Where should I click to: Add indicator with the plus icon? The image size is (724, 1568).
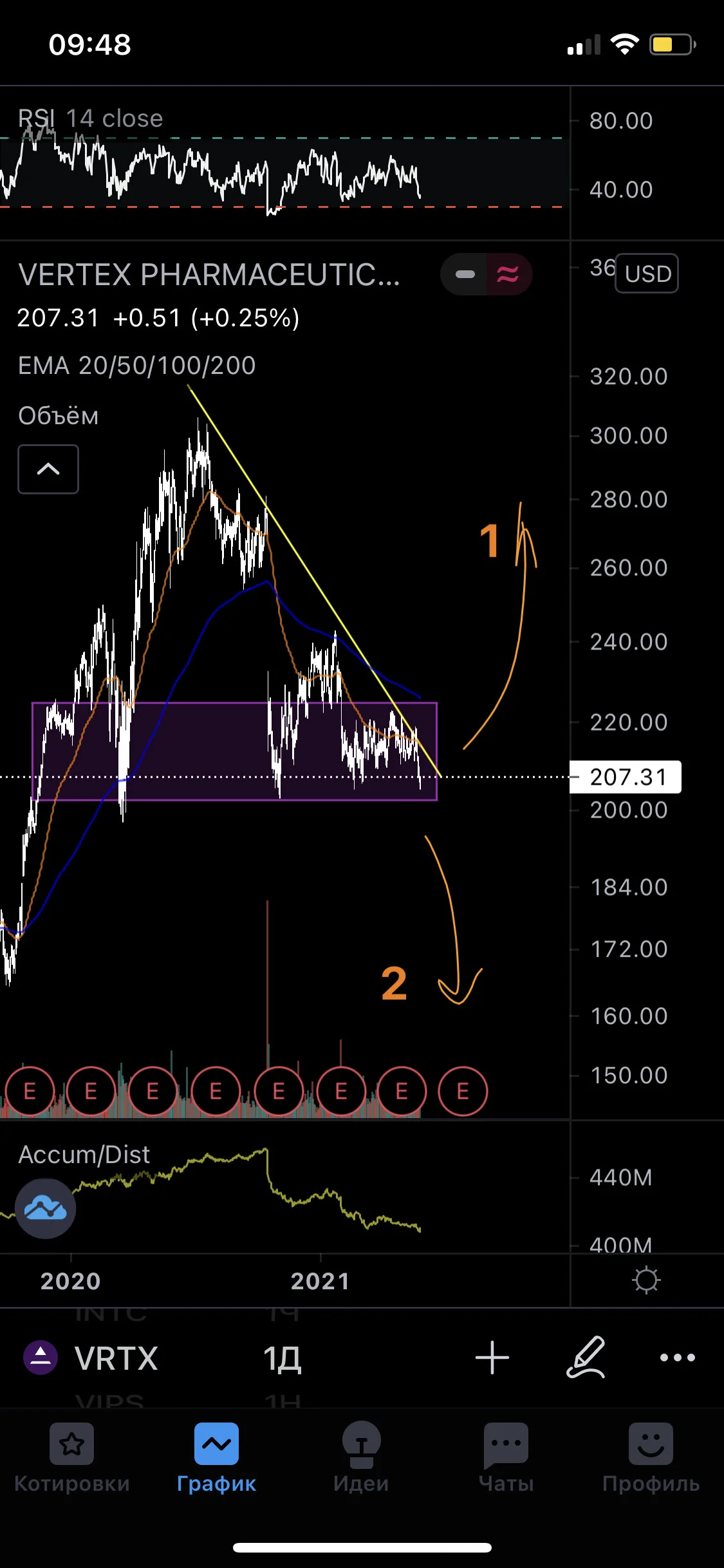pyautogui.click(x=492, y=1358)
